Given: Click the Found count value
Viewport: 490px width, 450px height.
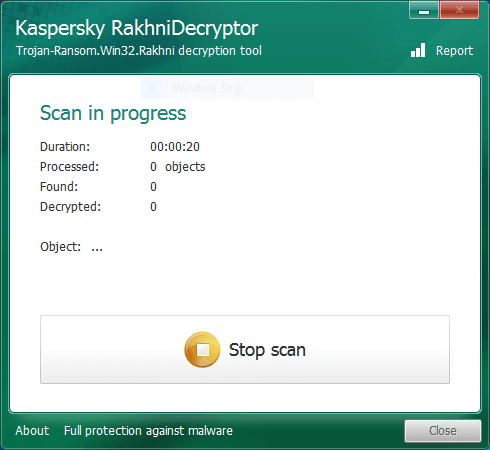Looking at the screenshot, I should (x=153, y=187).
